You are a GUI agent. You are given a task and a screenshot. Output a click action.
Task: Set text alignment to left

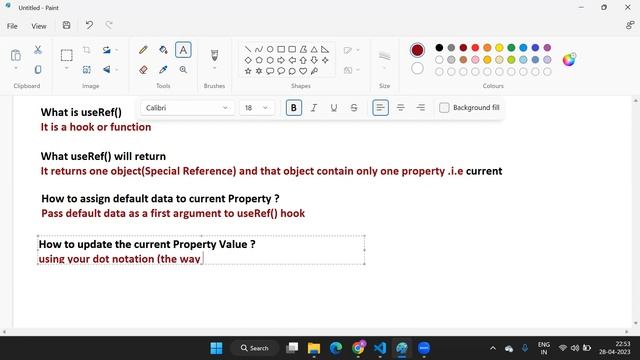tap(380, 108)
